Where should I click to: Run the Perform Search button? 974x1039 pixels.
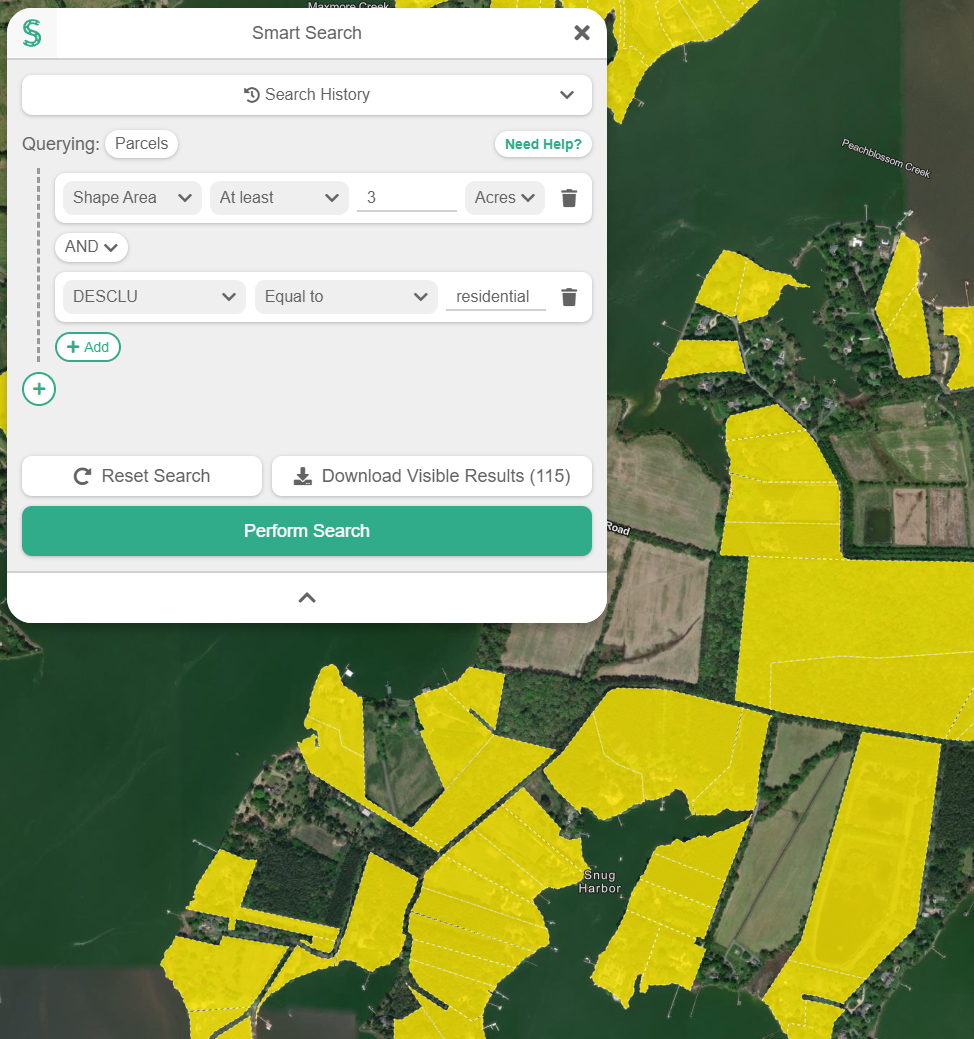click(x=307, y=531)
